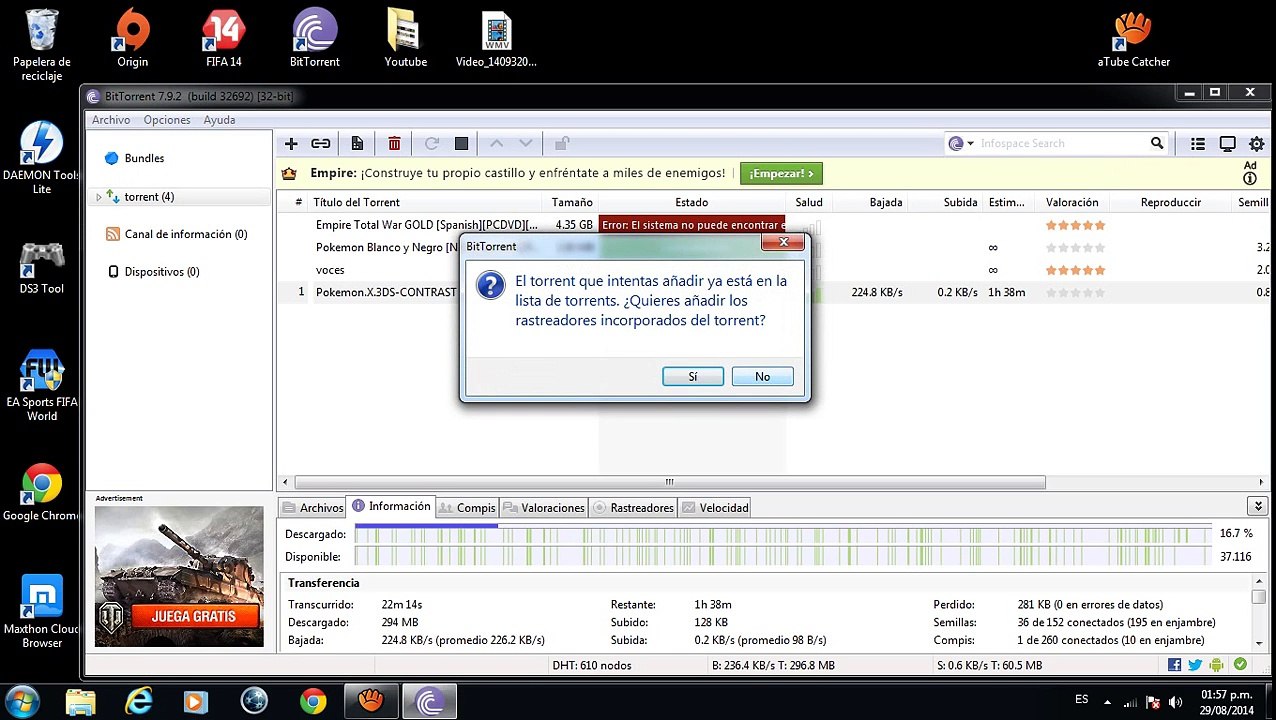Move torrent up in queue arrow
1276x720 pixels.
point(496,144)
